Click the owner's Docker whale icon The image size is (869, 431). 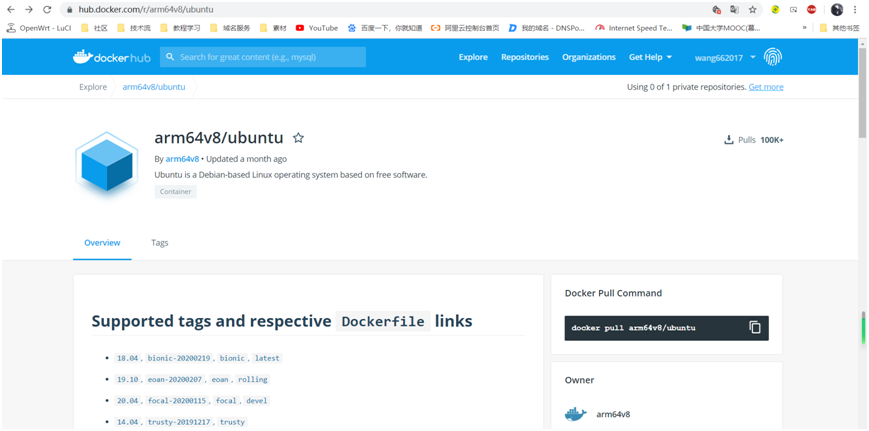(x=575, y=414)
